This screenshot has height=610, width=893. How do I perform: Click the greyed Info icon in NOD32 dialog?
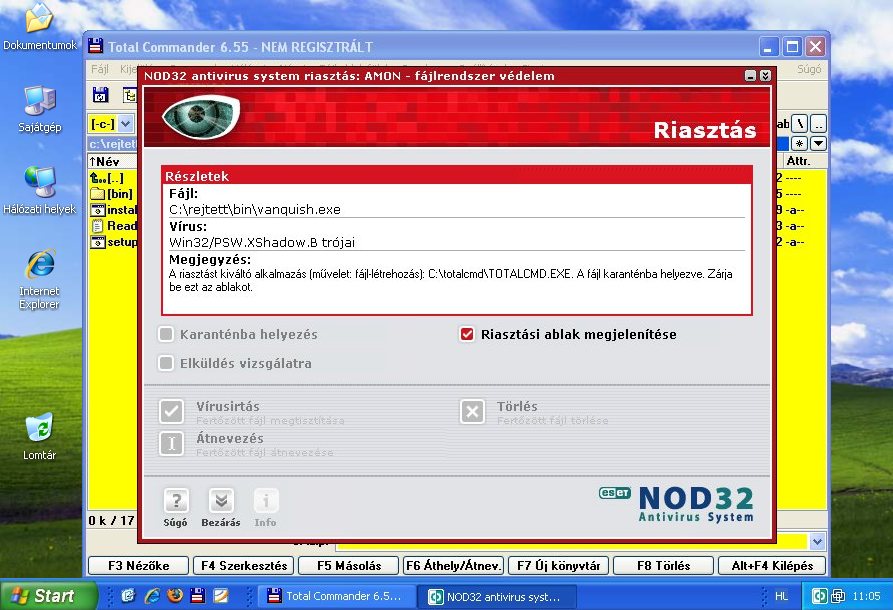[x=265, y=502]
